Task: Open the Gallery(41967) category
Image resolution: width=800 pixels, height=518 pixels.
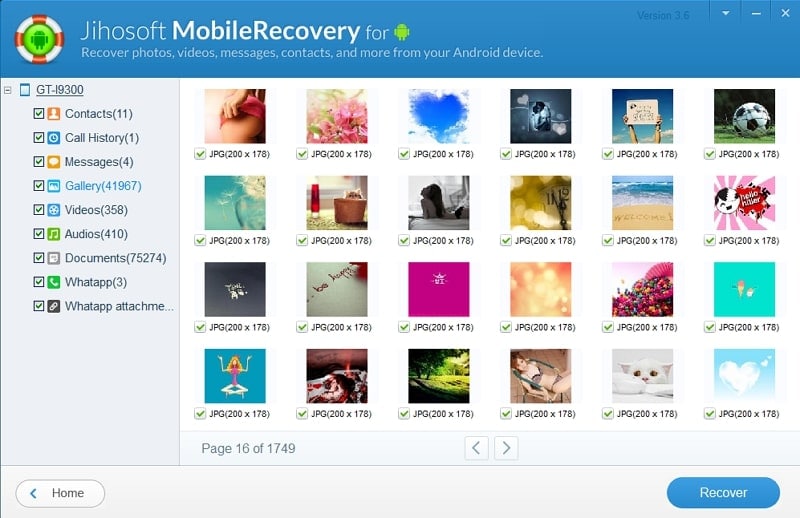Action: (x=103, y=186)
